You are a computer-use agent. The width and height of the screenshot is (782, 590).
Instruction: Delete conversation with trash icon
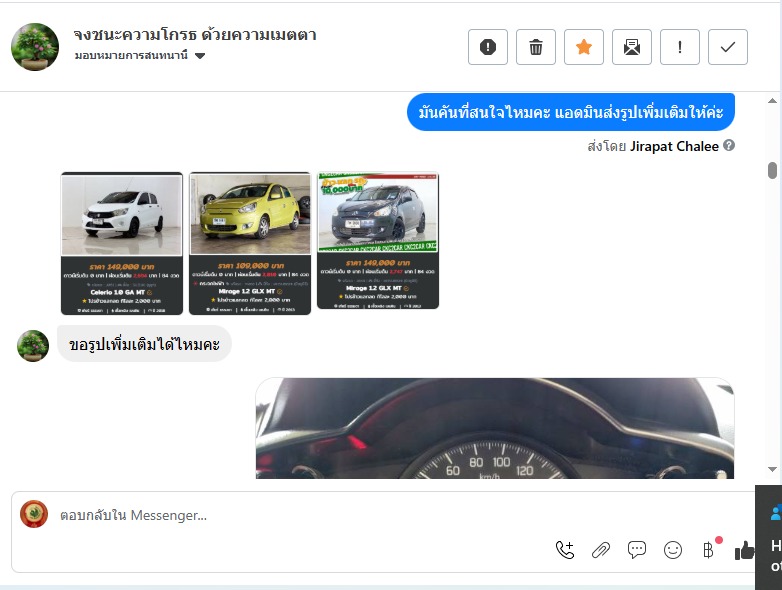tap(536, 47)
